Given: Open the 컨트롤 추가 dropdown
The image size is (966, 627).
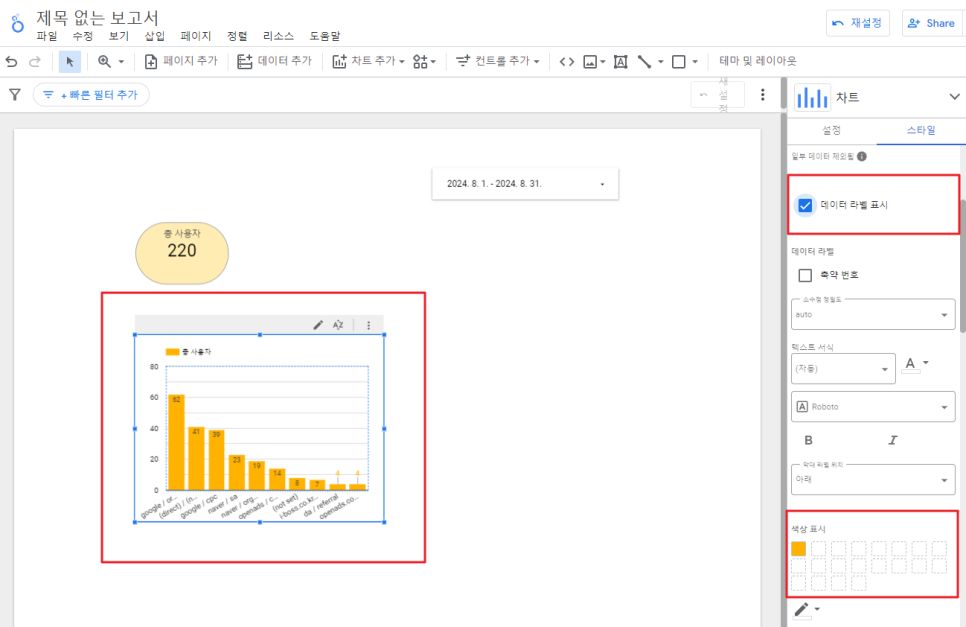Looking at the screenshot, I should (497, 62).
